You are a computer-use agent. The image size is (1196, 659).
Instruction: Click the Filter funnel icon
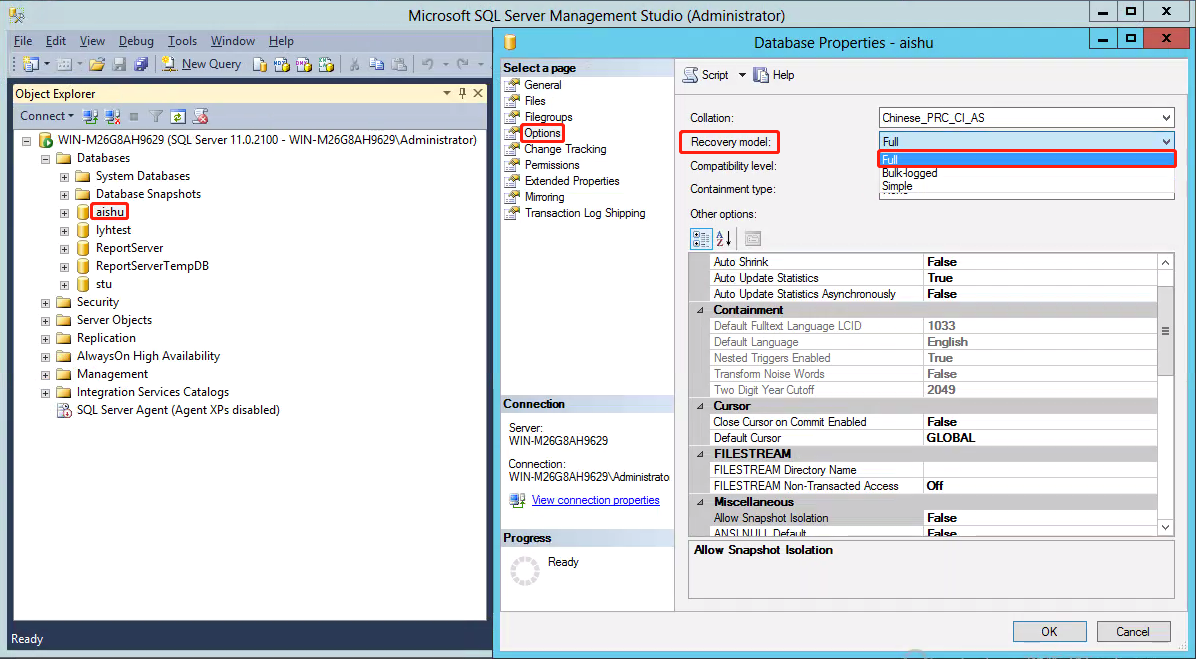[x=156, y=117]
